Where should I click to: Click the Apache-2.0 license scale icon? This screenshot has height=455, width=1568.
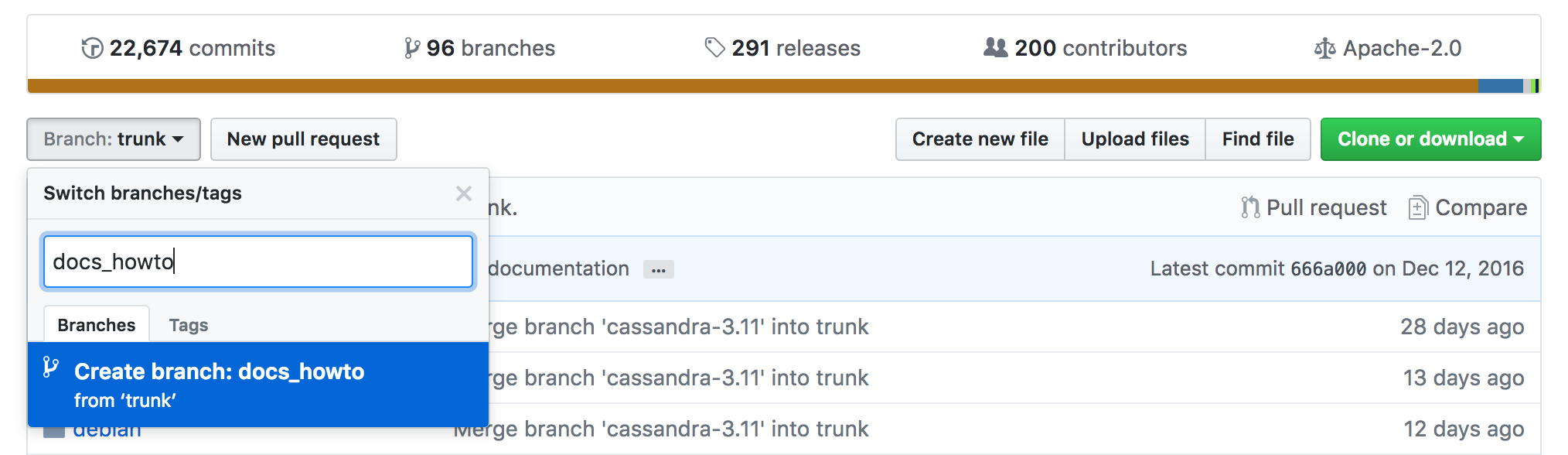coord(1324,49)
